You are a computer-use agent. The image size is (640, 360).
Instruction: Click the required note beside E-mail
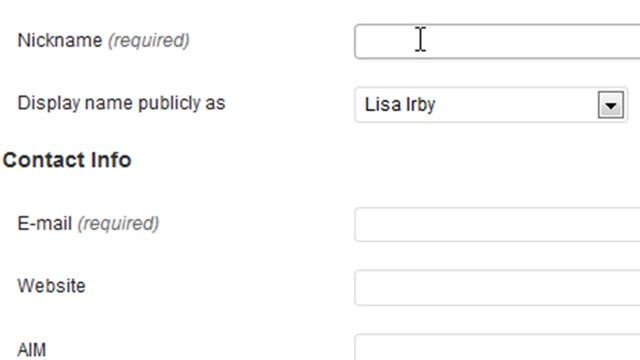pyautogui.click(x=118, y=224)
